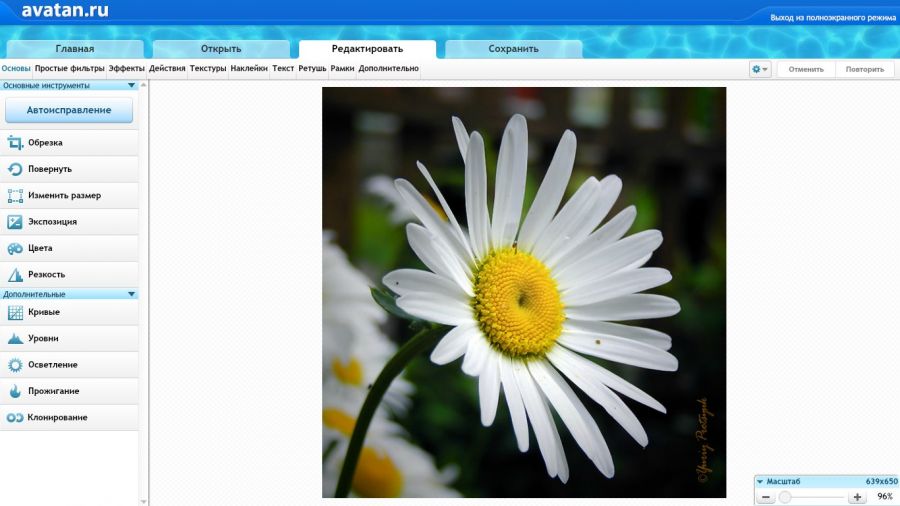Image resolution: width=900 pixels, height=506 pixels.
Task: Open the Resize (Изменить размер) tool icon
Action: click(15, 196)
